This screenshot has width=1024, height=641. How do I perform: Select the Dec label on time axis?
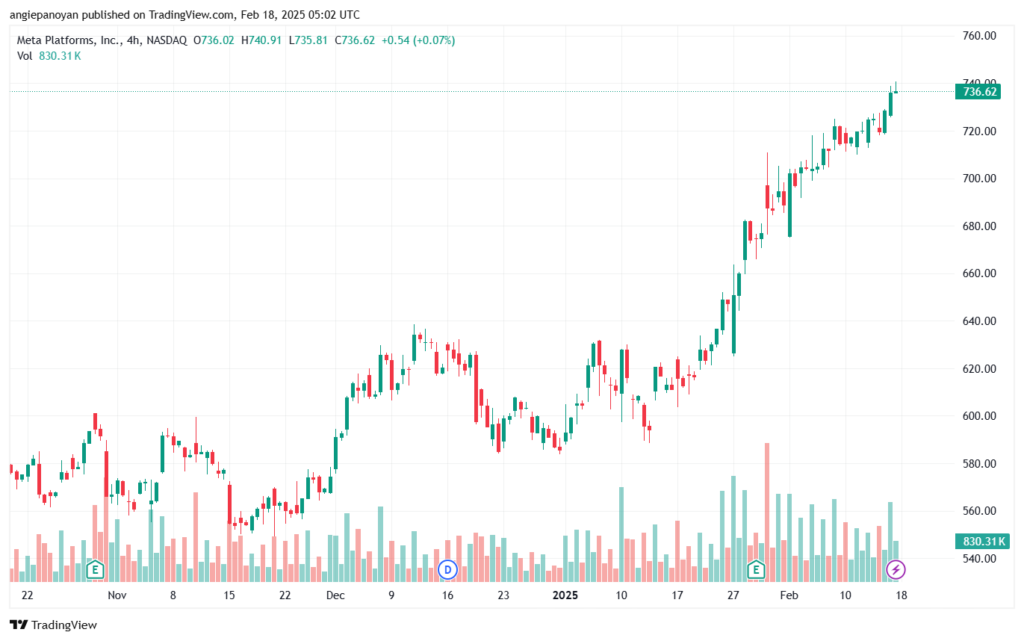tap(335, 595)
